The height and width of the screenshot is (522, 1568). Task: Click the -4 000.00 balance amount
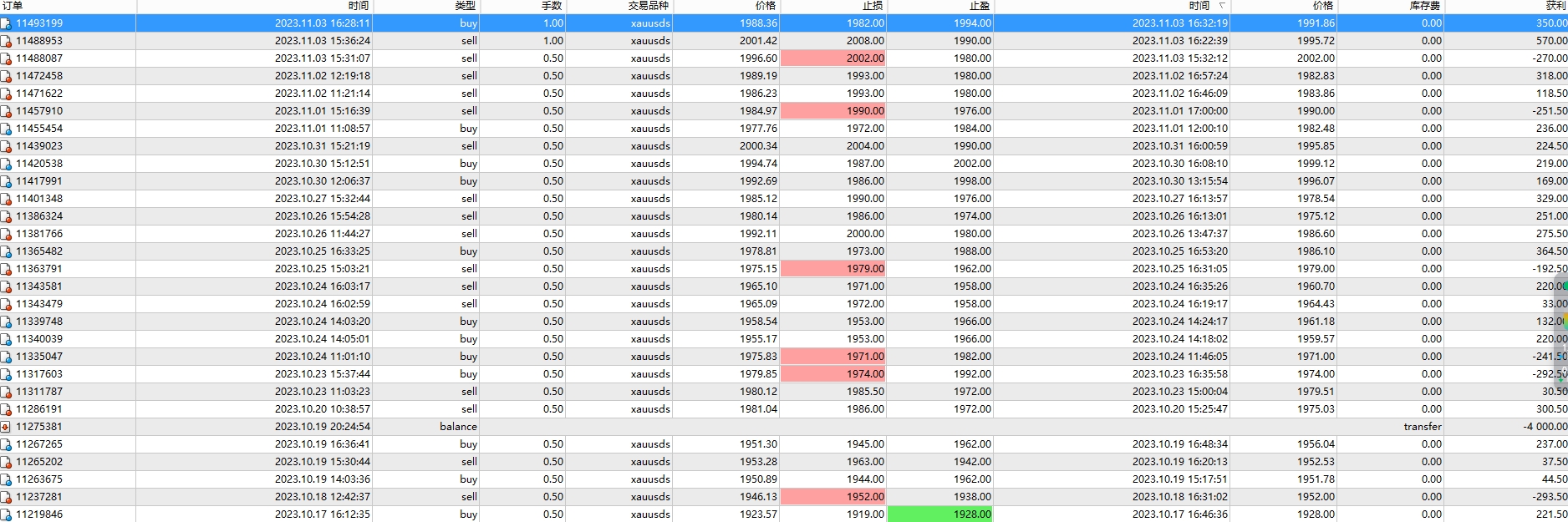[1545, 427]
